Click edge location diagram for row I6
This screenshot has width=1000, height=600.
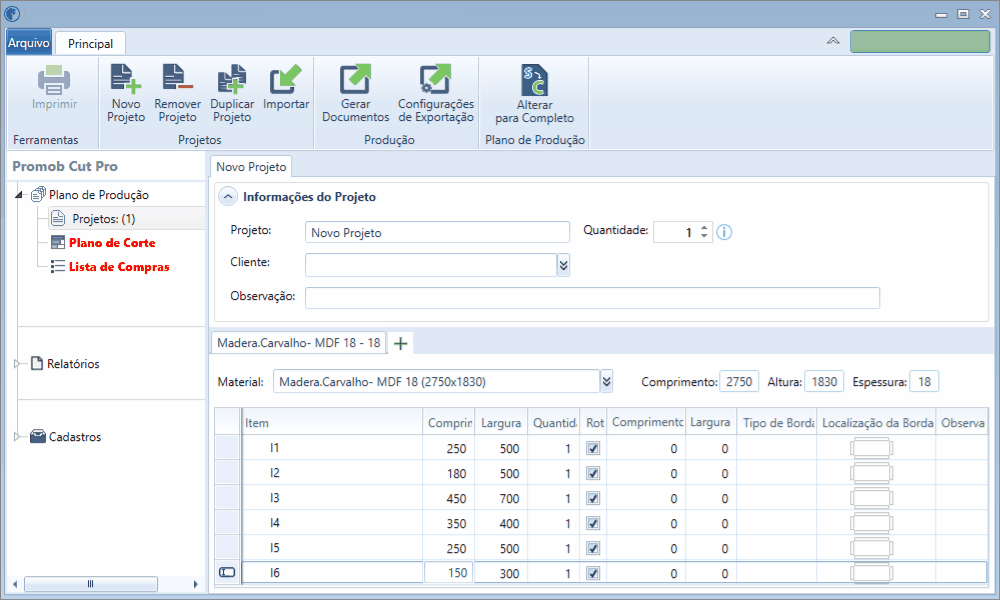coord(871,573)
